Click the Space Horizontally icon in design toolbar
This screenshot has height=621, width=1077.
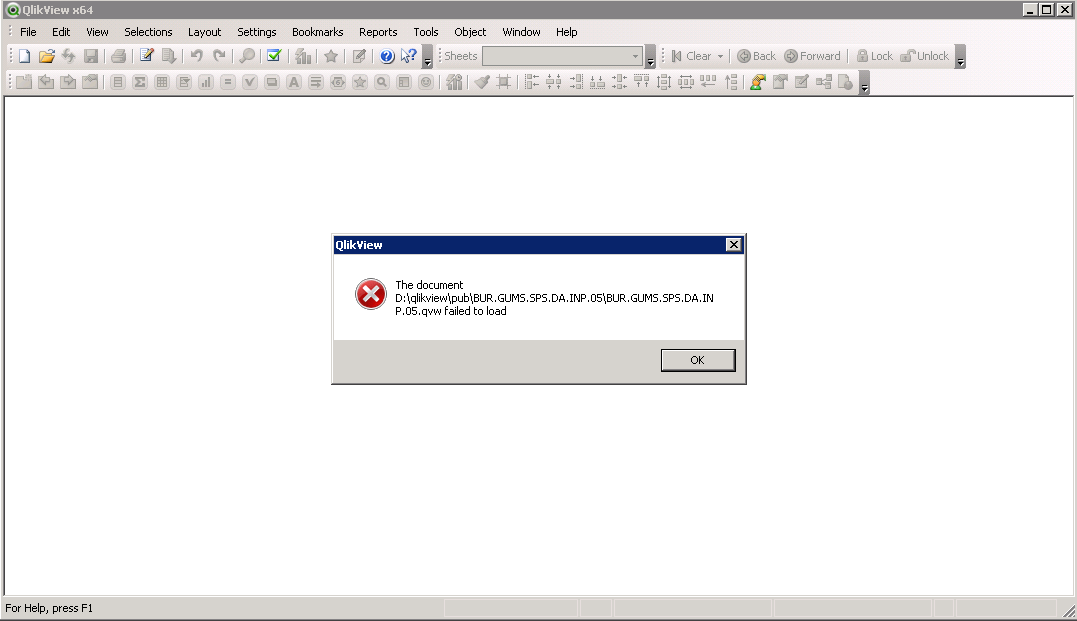tap(686, 82)
